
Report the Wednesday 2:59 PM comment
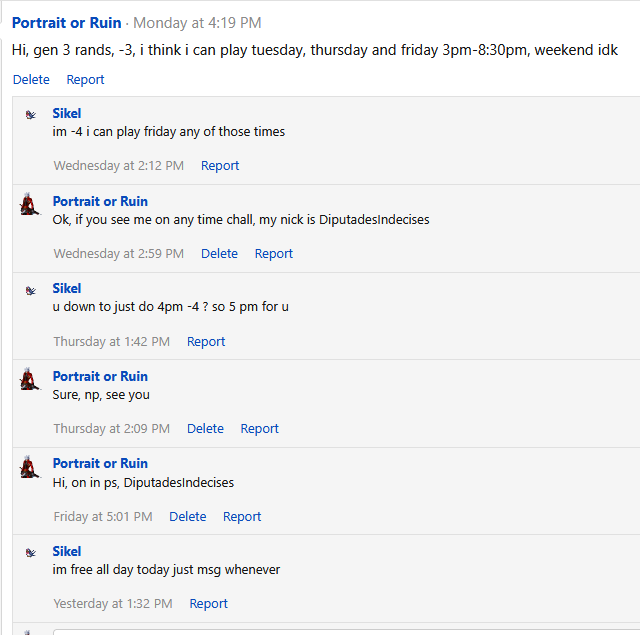274,253
